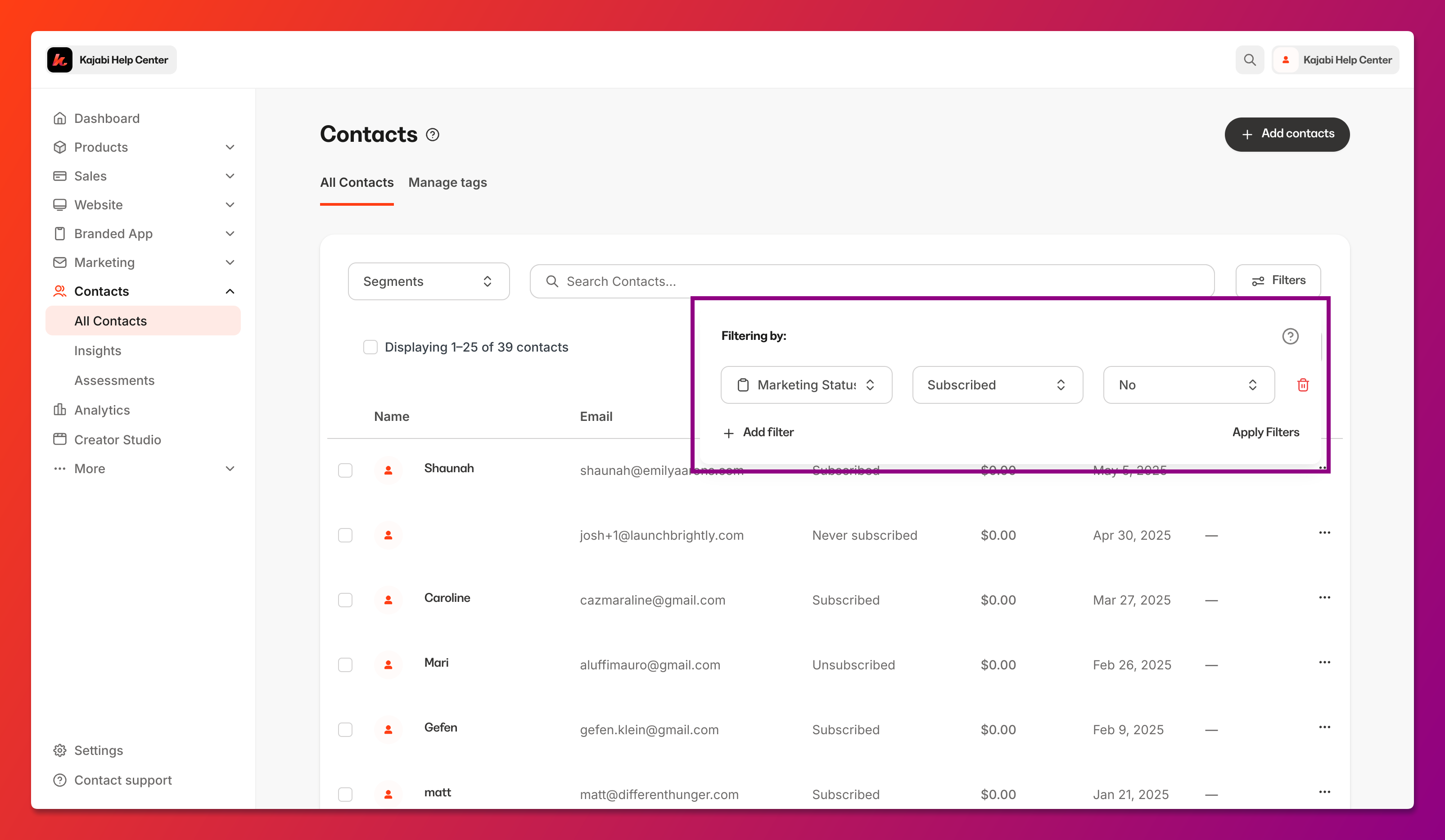
Task: Click the Marketing envelope icon
Action: point(59,262)
